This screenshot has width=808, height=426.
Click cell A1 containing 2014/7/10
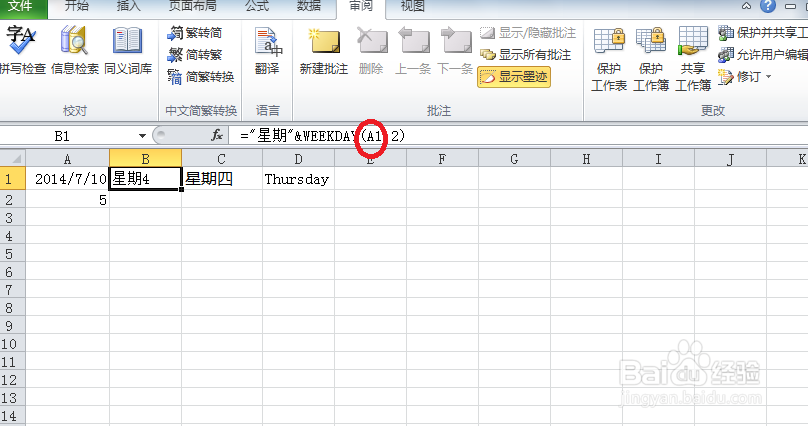pyautogui.click(x=68, y=179)
